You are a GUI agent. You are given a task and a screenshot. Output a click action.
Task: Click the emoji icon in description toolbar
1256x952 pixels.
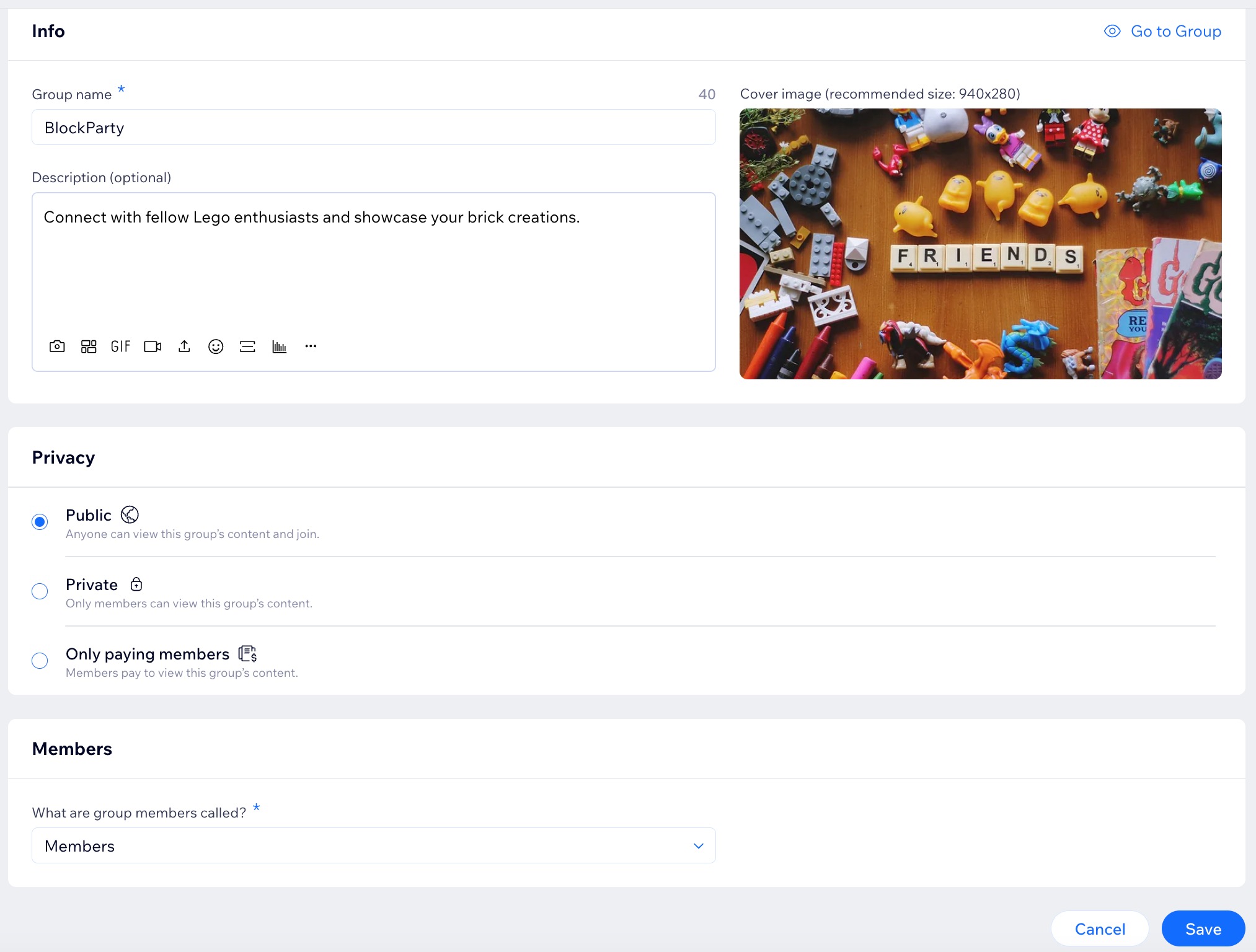pos(215,346)
